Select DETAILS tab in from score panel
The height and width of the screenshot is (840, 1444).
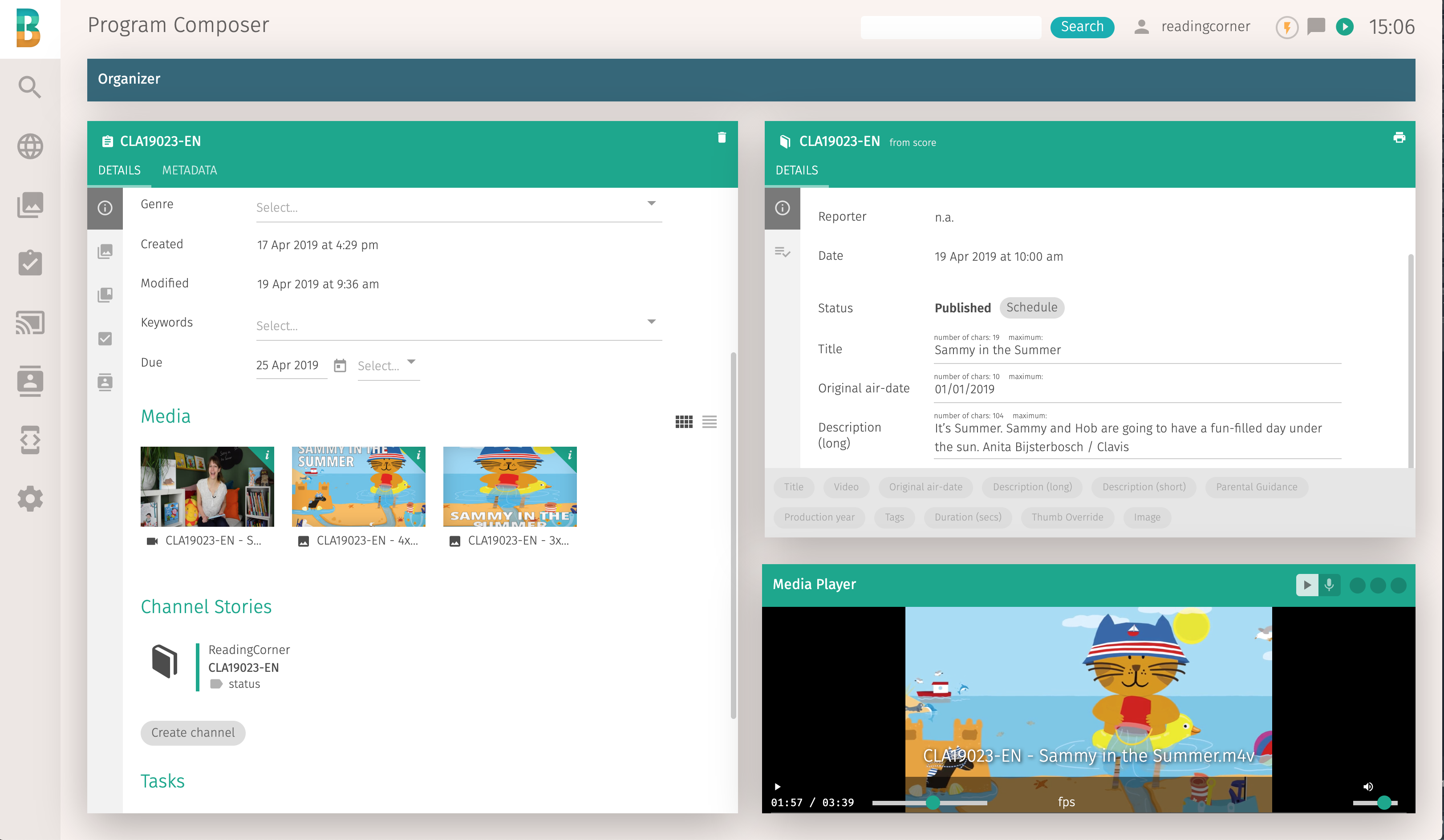pyautogui.click(x=796, y=170)
